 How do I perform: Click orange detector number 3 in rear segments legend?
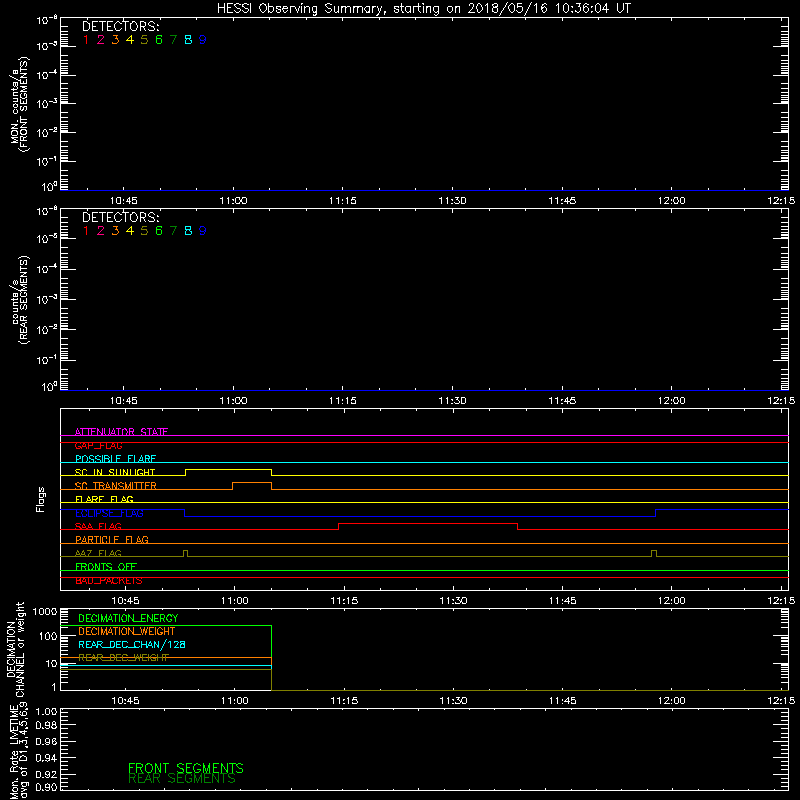(115, 231)
